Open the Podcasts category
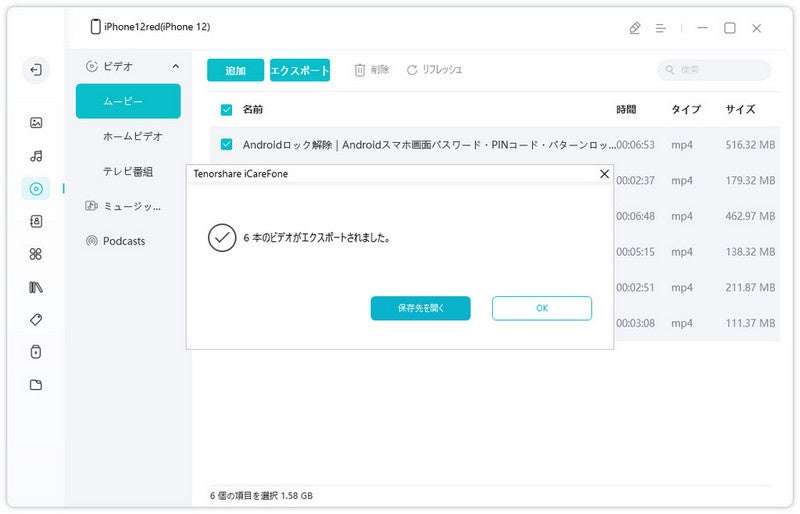Viewport: 800px width, 514px height. point(115,241)
